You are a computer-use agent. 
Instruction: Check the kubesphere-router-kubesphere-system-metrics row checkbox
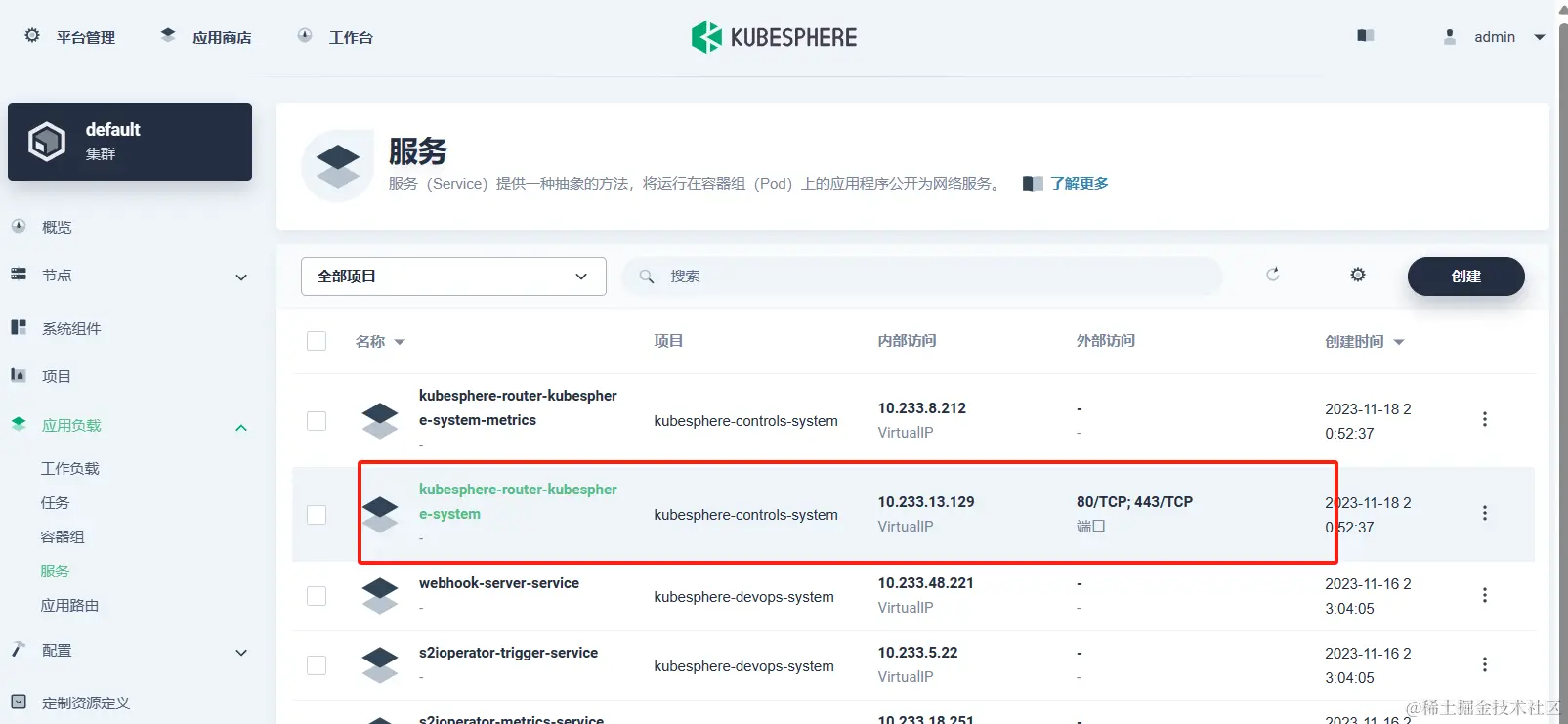(317, 421)
